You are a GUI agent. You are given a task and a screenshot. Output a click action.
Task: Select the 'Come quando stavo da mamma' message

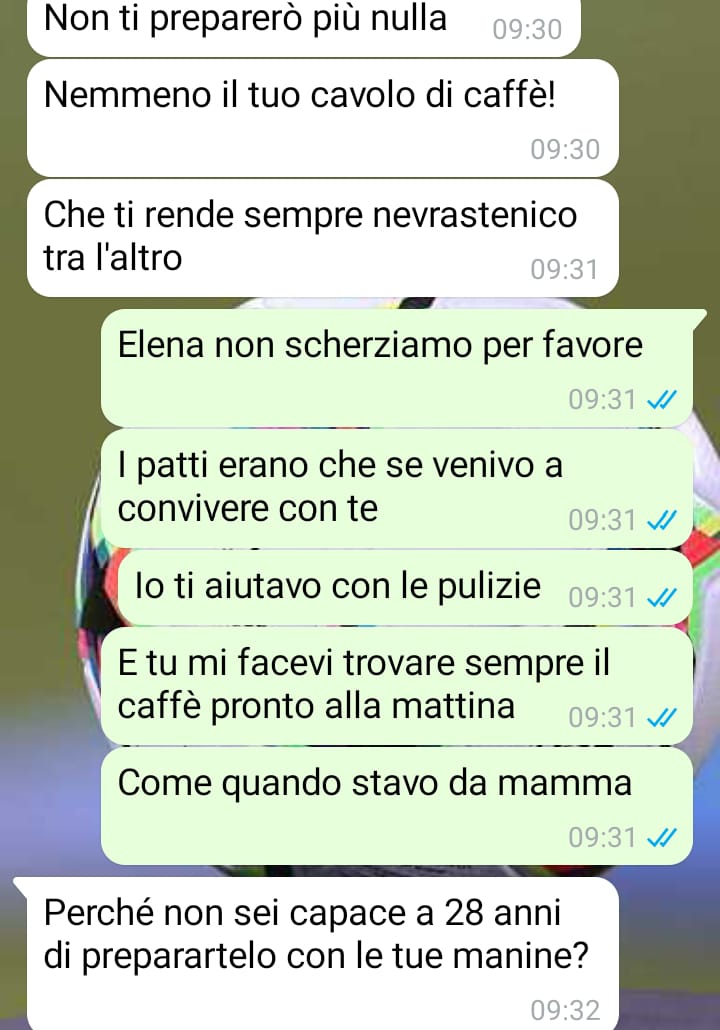coord(397,806)
